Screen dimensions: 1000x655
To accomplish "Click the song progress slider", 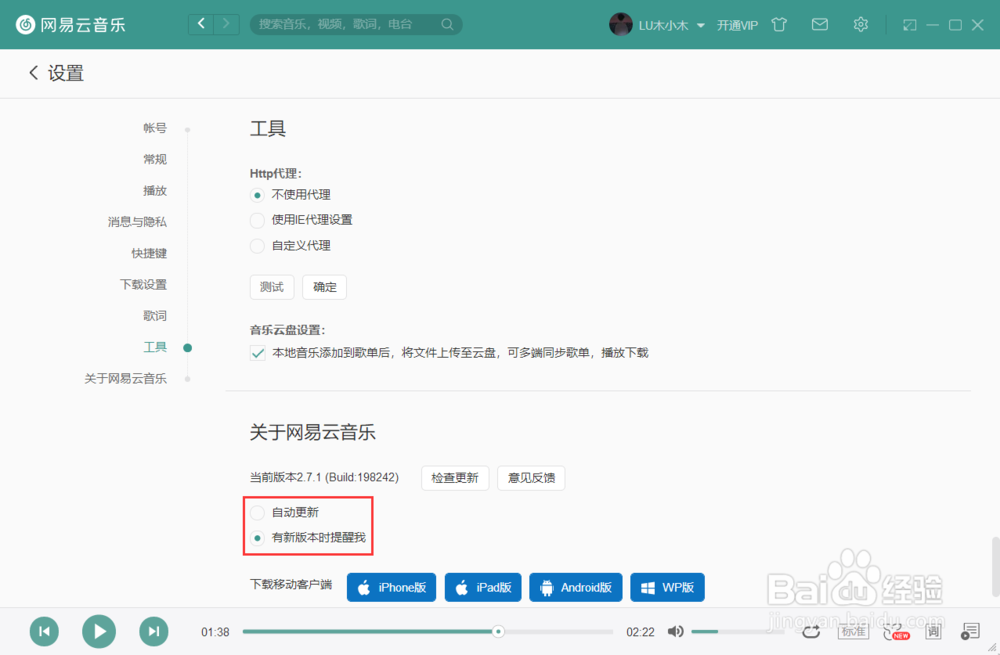I will [427, 631].
